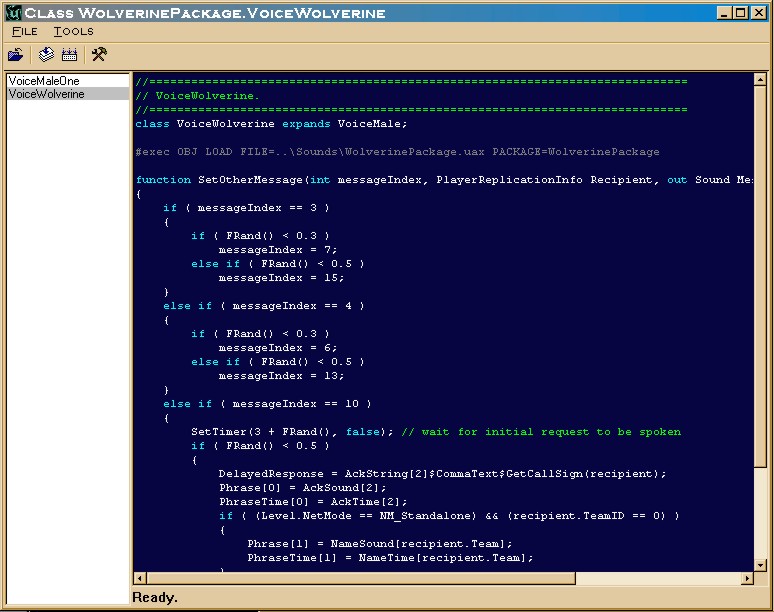
Task: Click the export stacked-pages toolbar icon
Action: click(x=46, y=54)
